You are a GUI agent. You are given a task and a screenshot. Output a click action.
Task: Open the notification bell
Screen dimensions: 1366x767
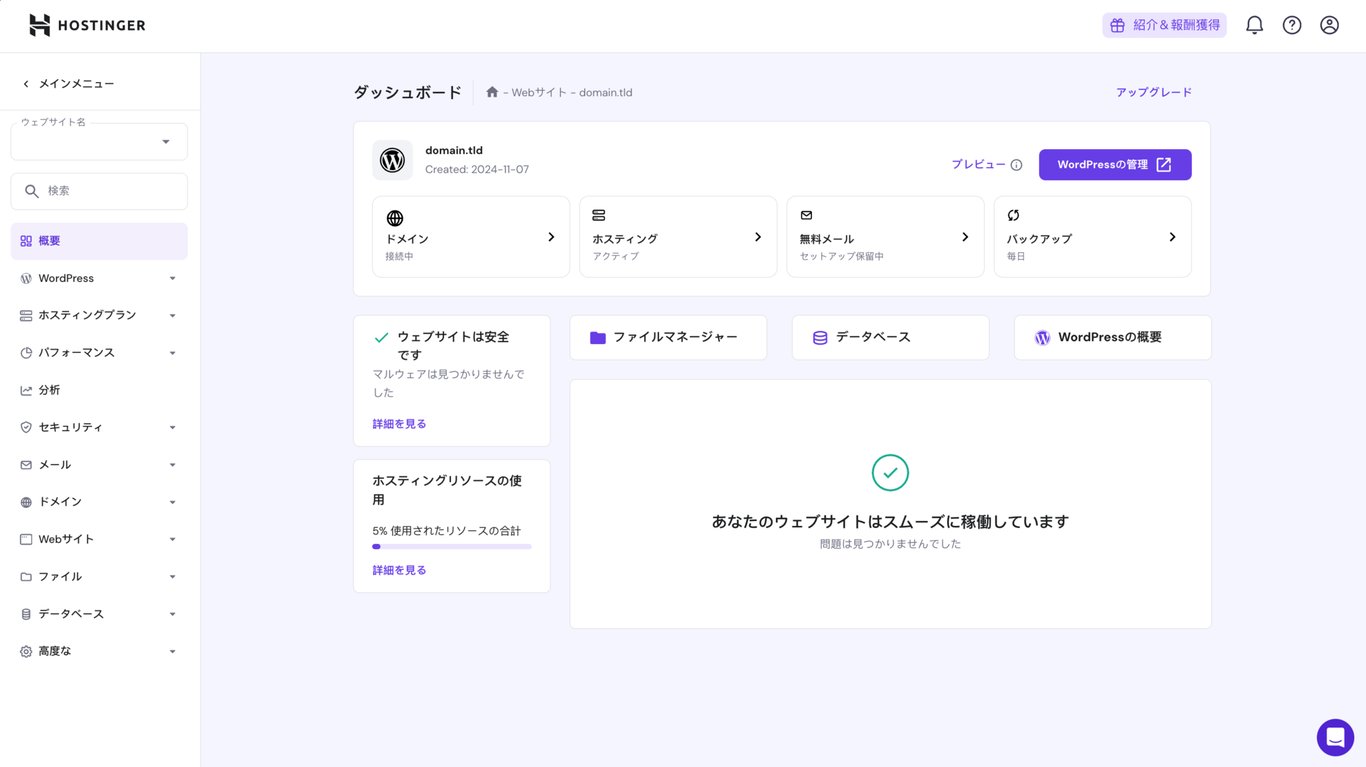tap(1254, 24)
